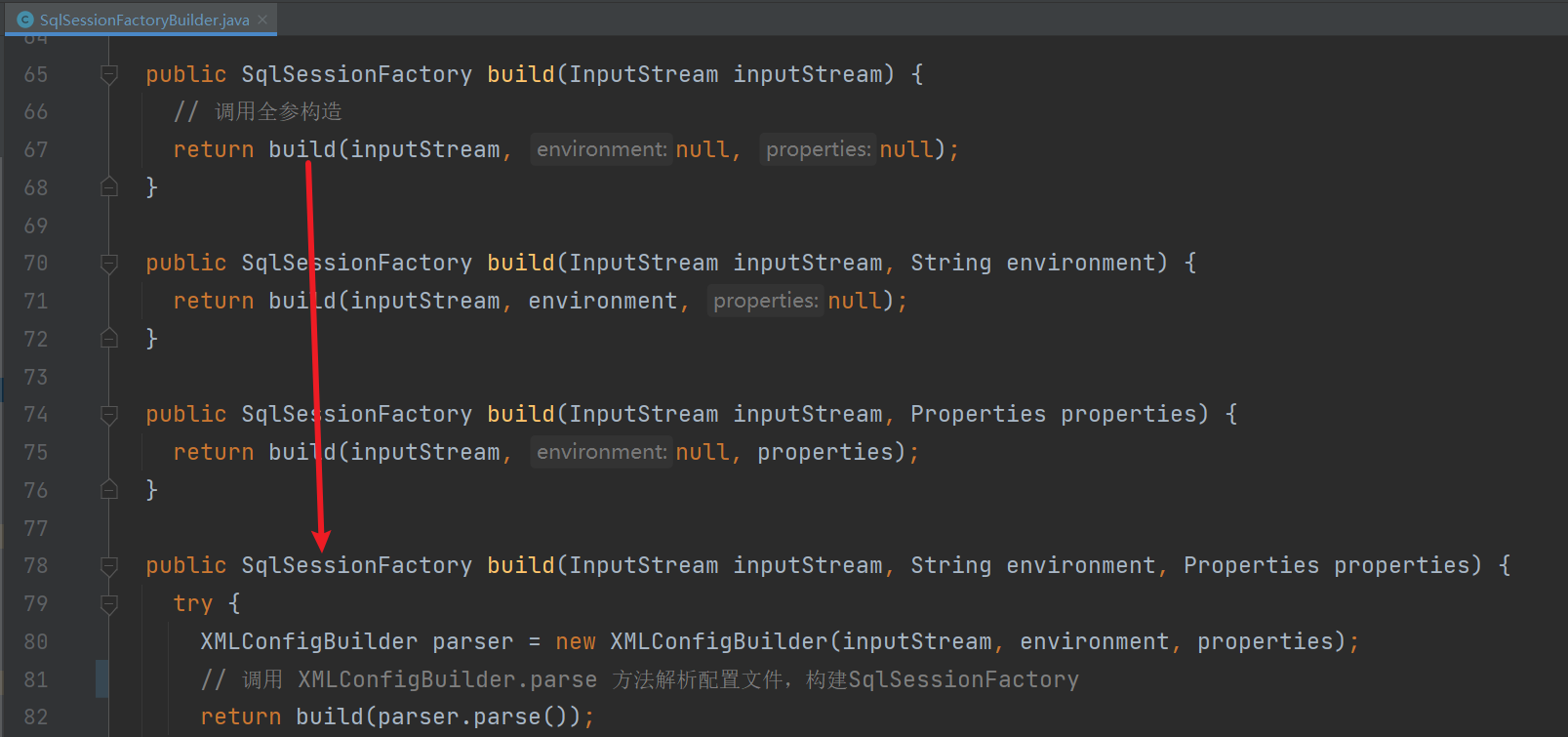1568x737 pixels.
Task: Collapse the build method at line 74
Action: (109, 415)
